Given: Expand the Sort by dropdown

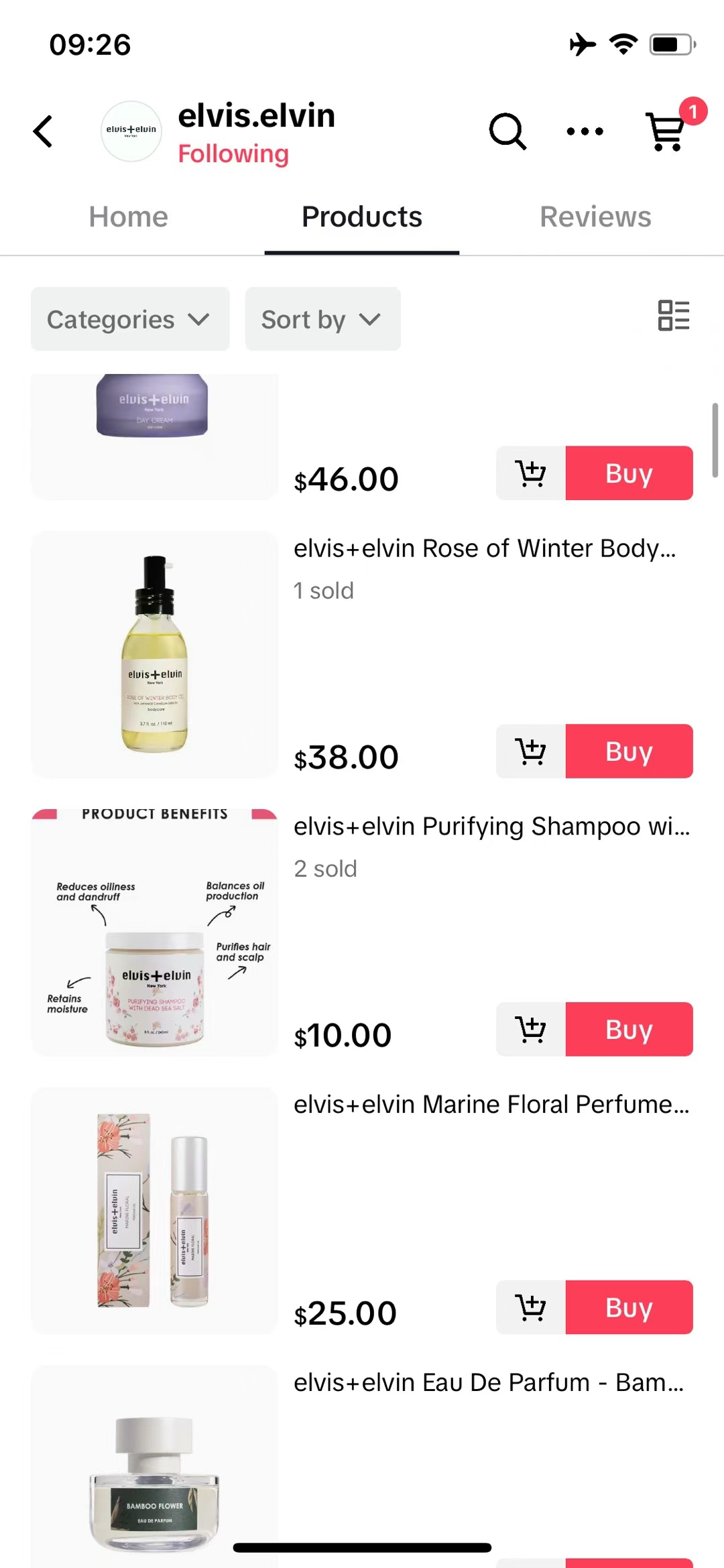Looking at the screenshot, I should click(x=323, y=319).
